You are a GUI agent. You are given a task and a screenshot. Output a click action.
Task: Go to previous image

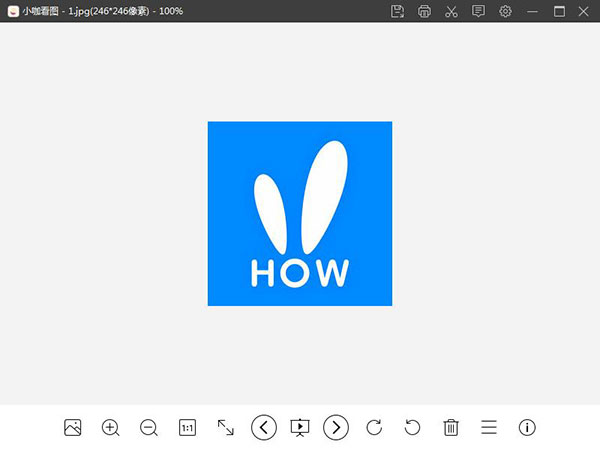pos(264,427)
